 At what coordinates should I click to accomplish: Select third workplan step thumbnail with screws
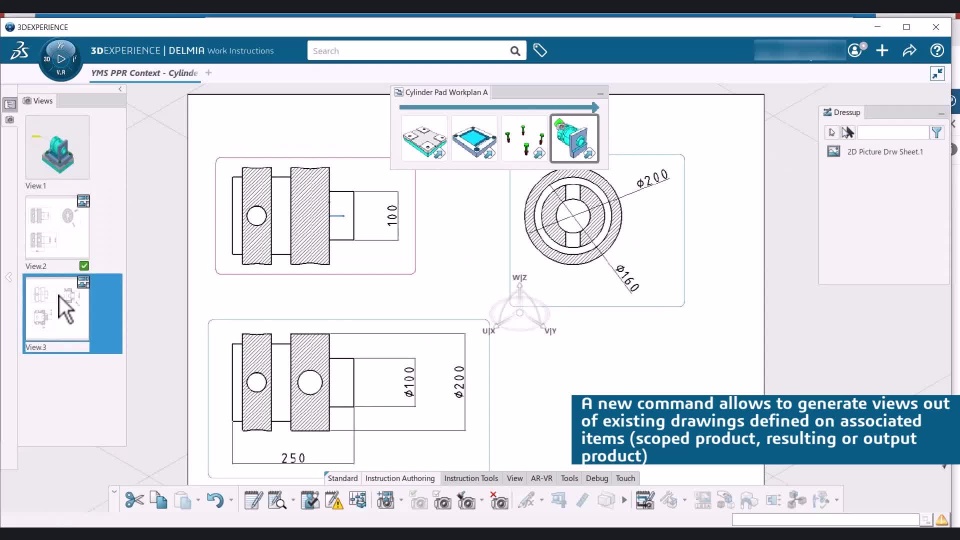tap(524, 139)
